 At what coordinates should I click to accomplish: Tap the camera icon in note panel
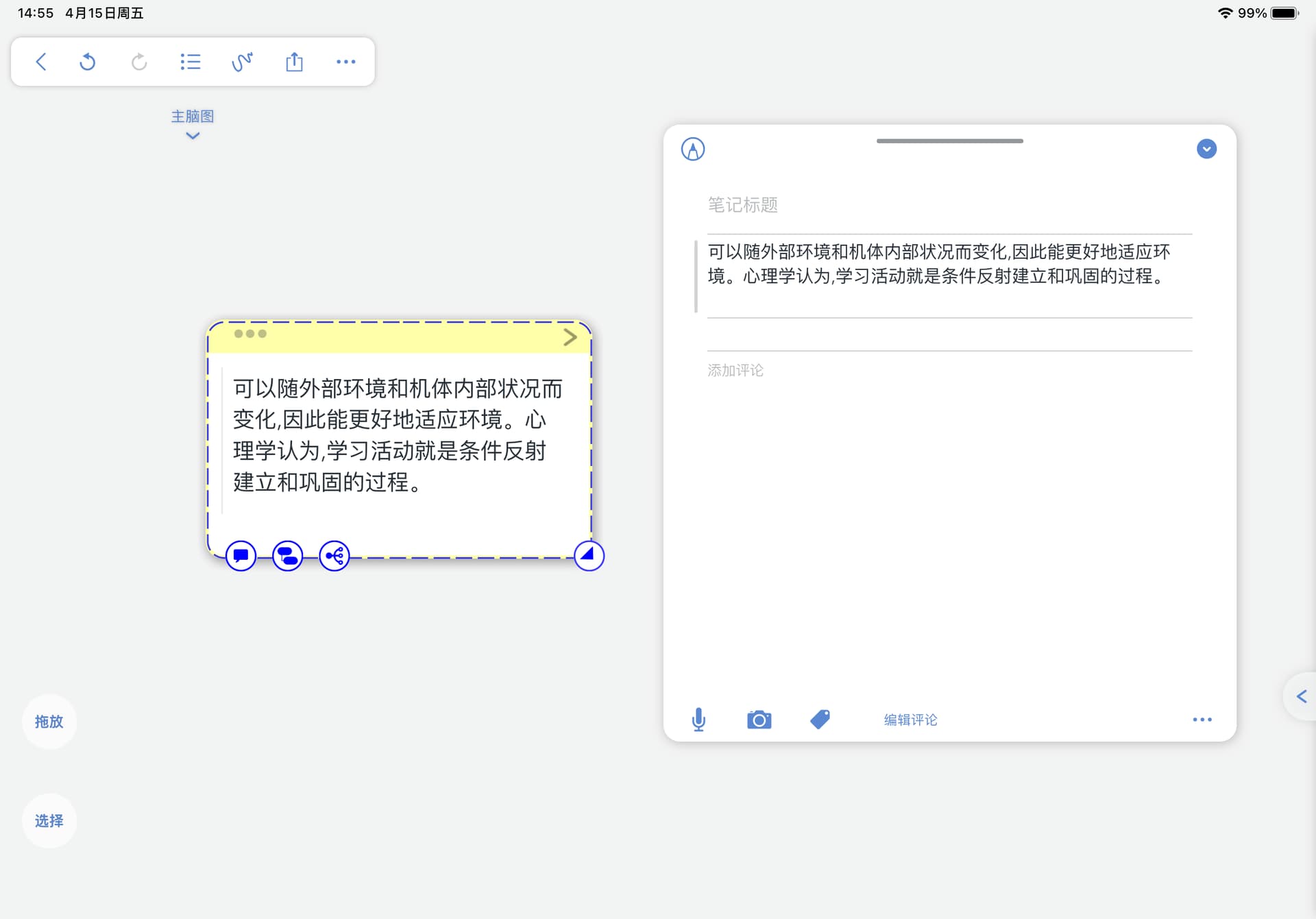(x=759, y=720)
